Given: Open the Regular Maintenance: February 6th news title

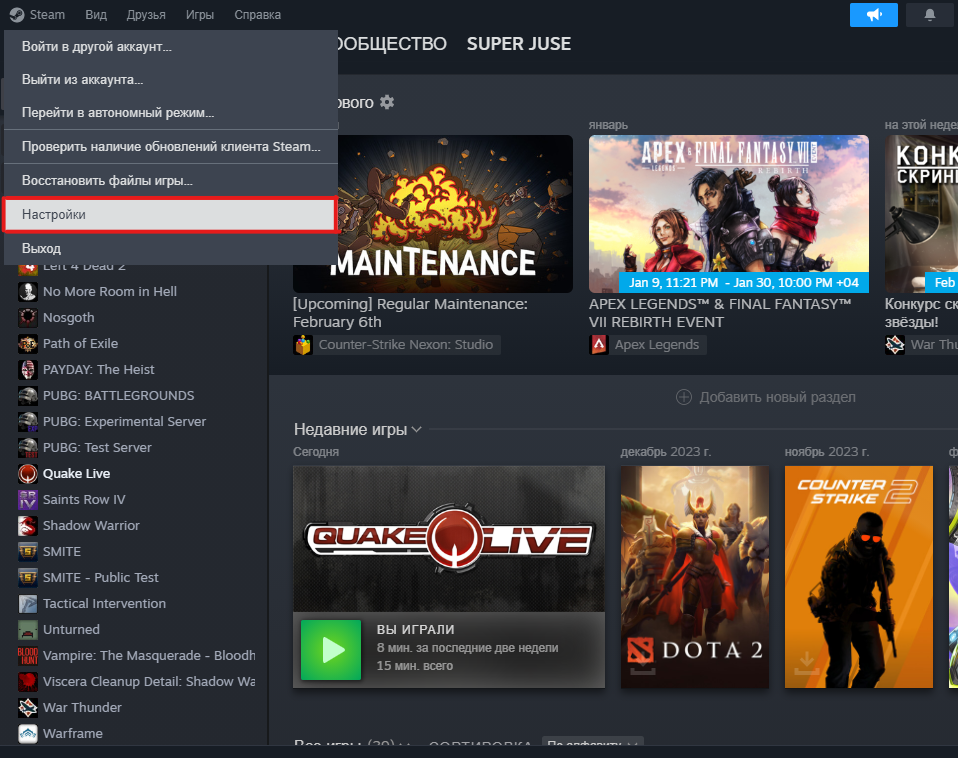Looking at the screenshot, I should point(410,313).
